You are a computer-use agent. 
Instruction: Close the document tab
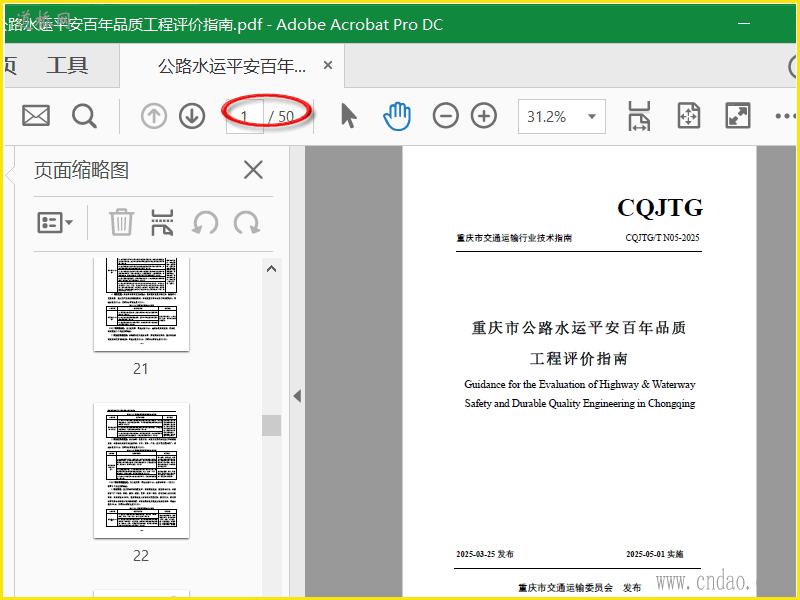[x=328, y=65]
